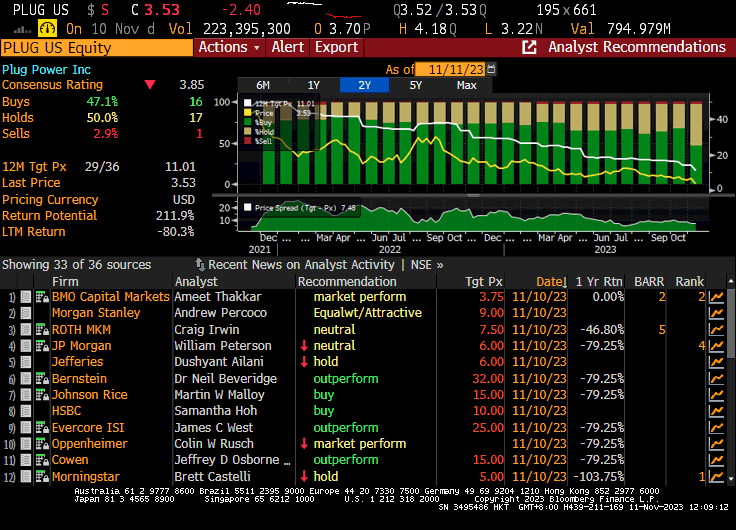
Task: Click the PLUG US Equity security field
Action: coord(97,47)
